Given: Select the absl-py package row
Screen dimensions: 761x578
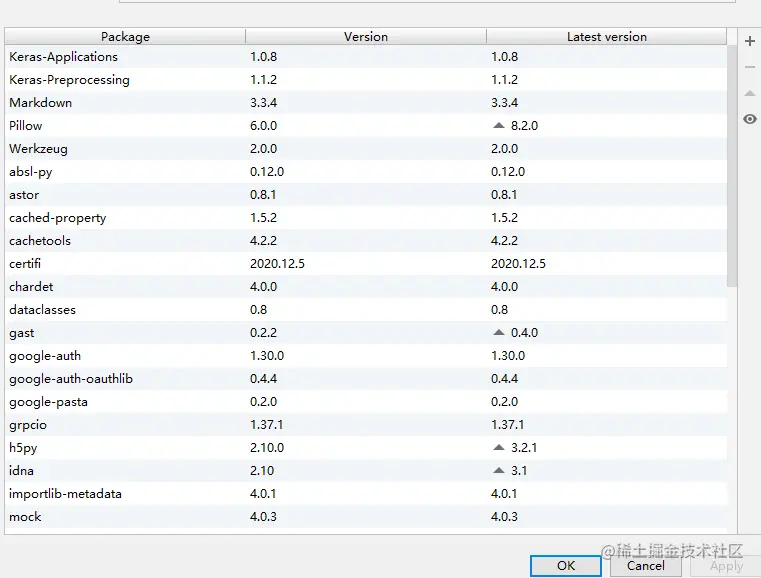Looking at the screenshot, I should pos(366,172).
